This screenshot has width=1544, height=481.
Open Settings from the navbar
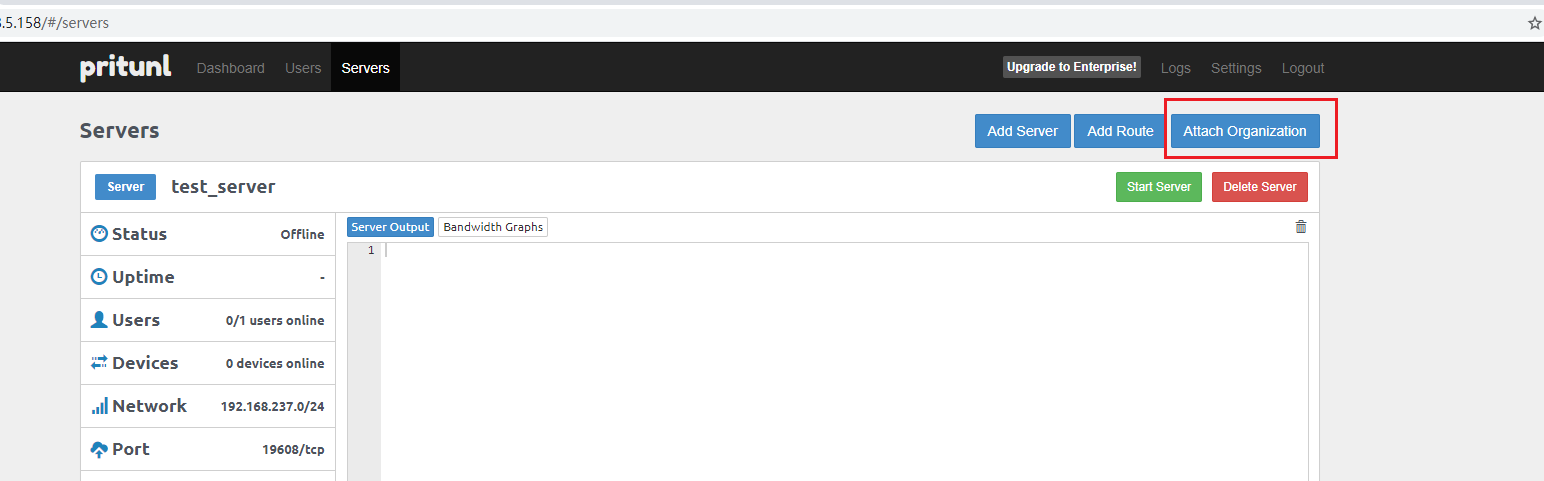(x=1236, y=68)
